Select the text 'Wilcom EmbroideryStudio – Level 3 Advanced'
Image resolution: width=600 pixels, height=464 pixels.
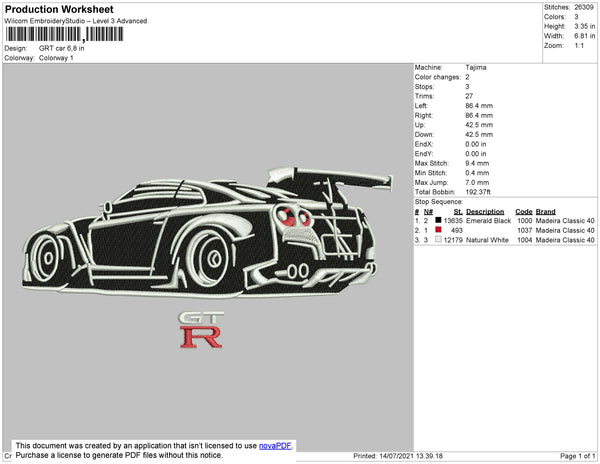(x=76, y=21)
